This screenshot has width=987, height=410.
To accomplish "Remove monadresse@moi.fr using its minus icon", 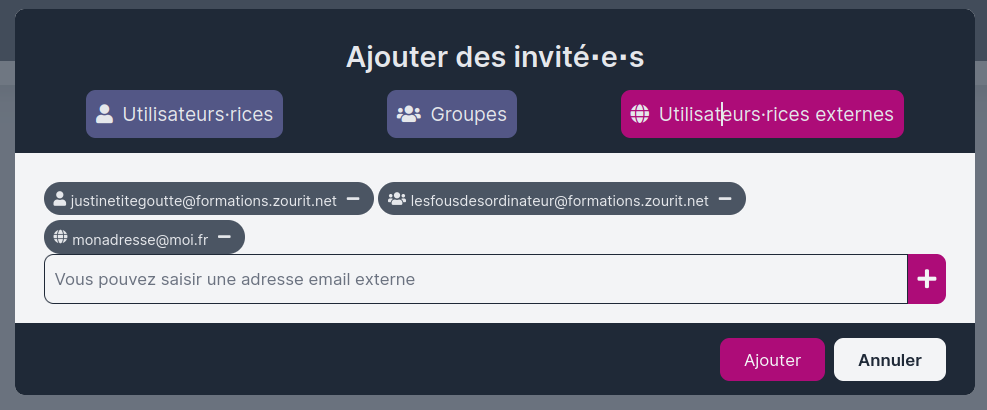I will pos(225,237).
